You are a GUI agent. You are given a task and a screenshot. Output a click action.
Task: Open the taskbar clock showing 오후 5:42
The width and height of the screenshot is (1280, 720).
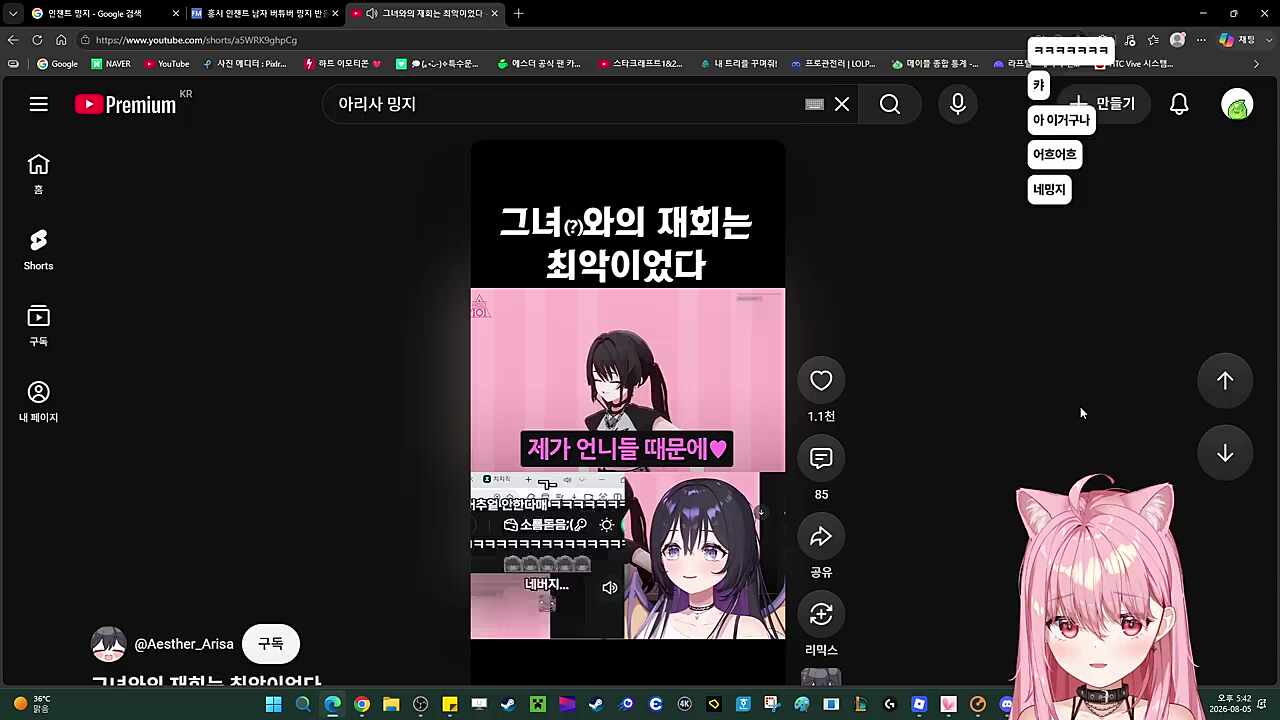tap(1230, 704)
